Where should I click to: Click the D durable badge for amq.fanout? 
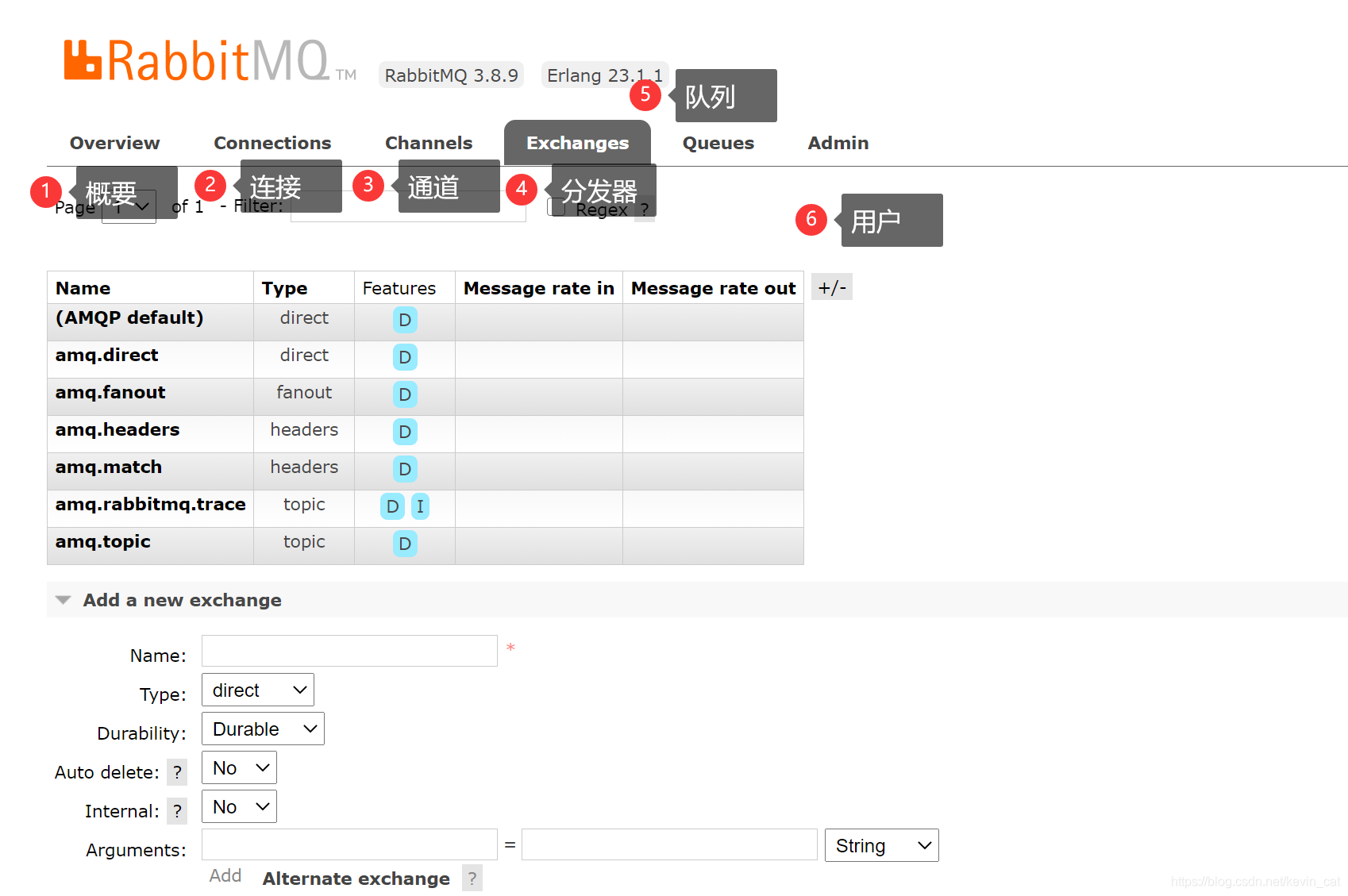[x=405, y=394]
